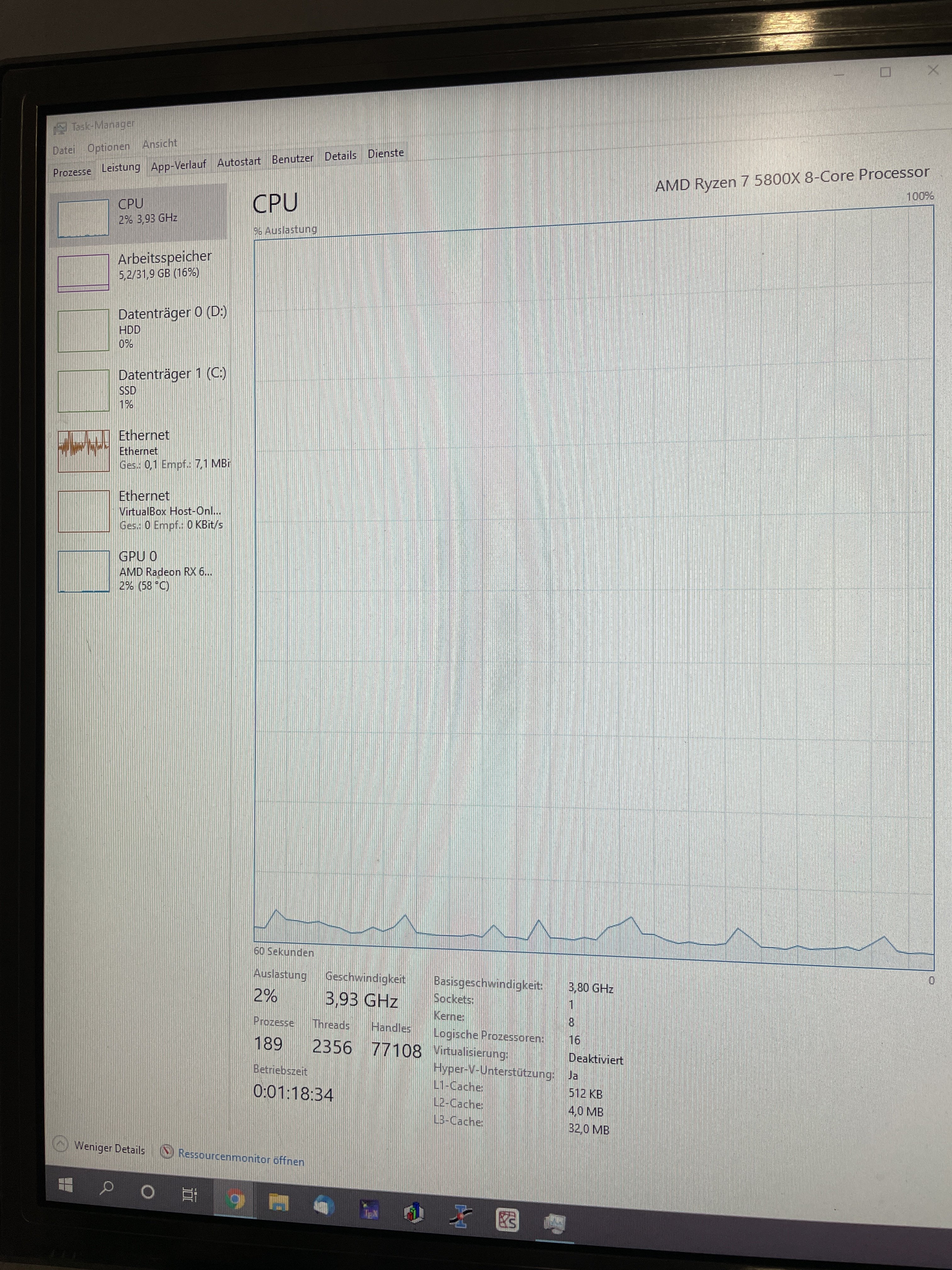The width and height of the screenshot is (952, 1270).
Task: Open Task View from the taskbar
Action: pos(190,1195)
